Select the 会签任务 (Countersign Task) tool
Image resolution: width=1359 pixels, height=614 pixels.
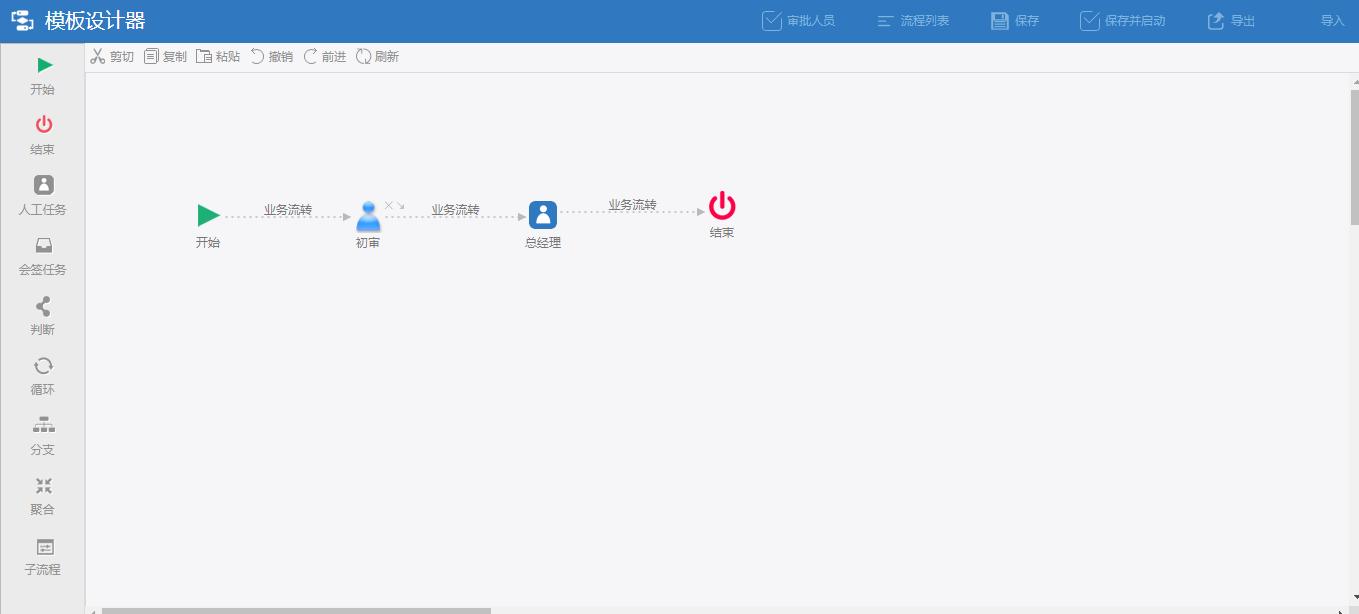(42, 255)
